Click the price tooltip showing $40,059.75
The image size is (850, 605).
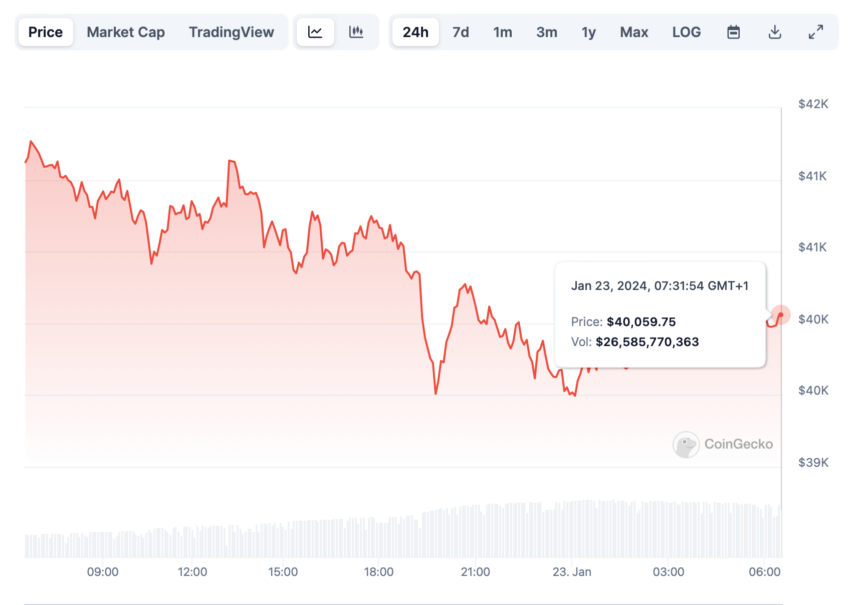660,315
